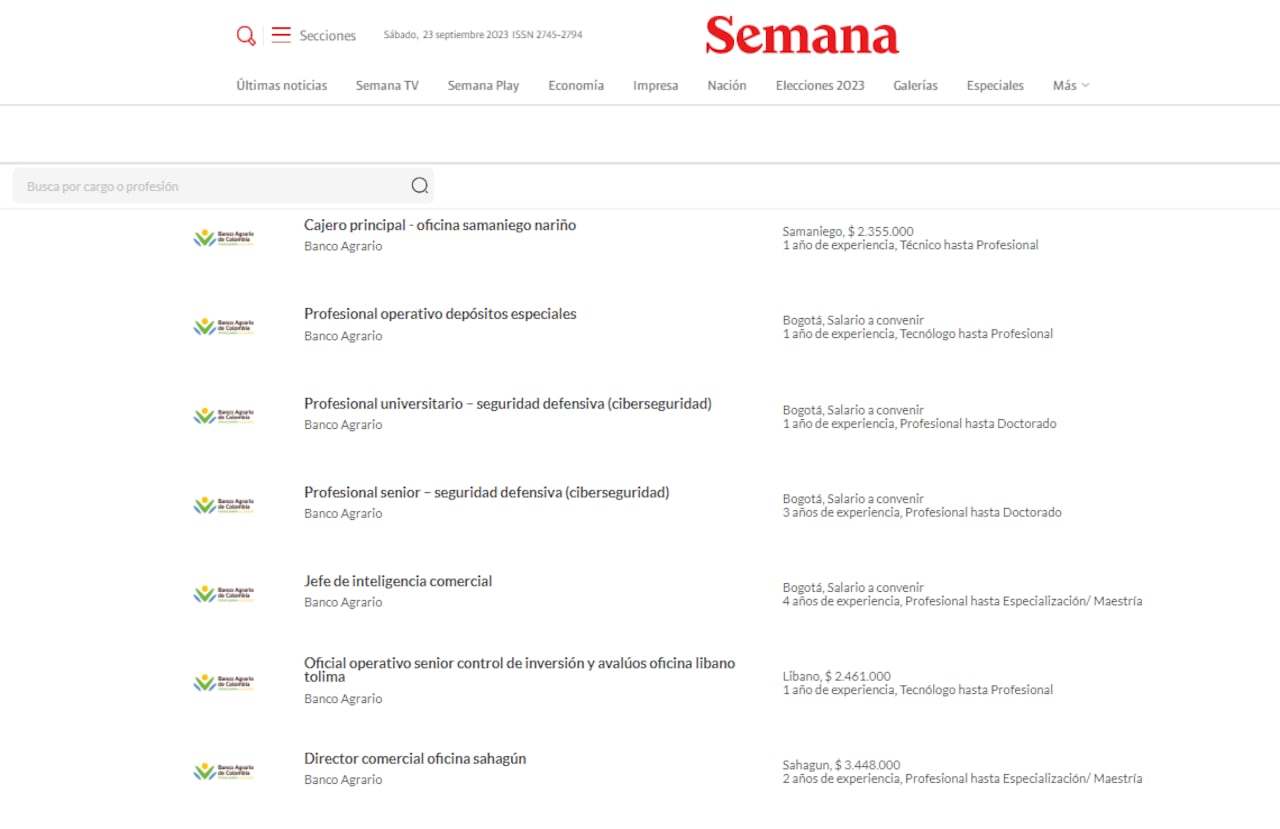The width and height of the screenshot is (1280, 829).
Task: Open Profesional senior seguridad defensiva job
Action: [x=487, y=492]
